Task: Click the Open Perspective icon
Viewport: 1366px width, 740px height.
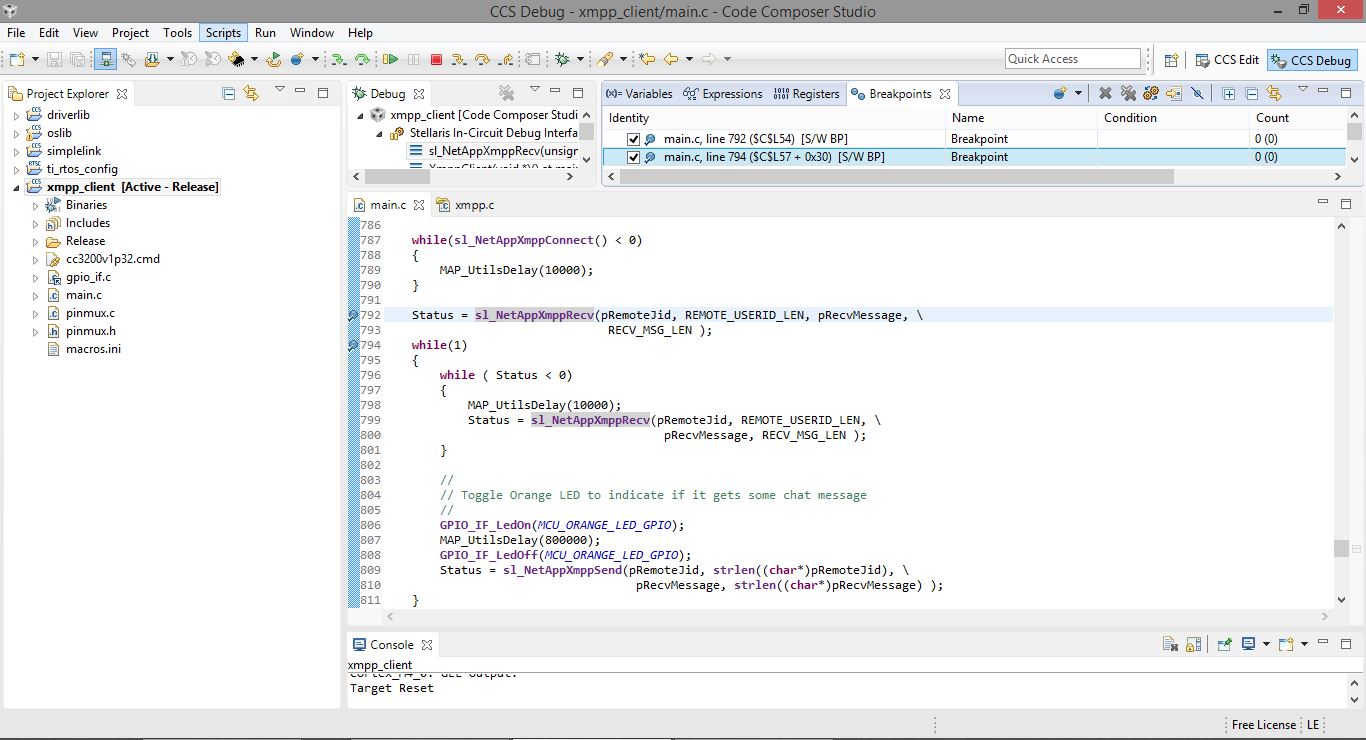Action: tap(1172, 60)
